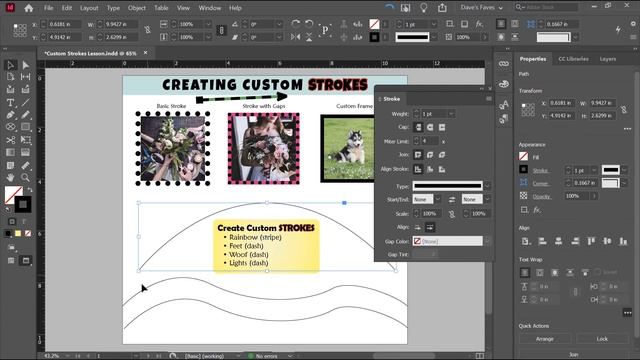640x360 pixels.
Task: Align stroke to inside in Stroke panel
Action: 430,169
